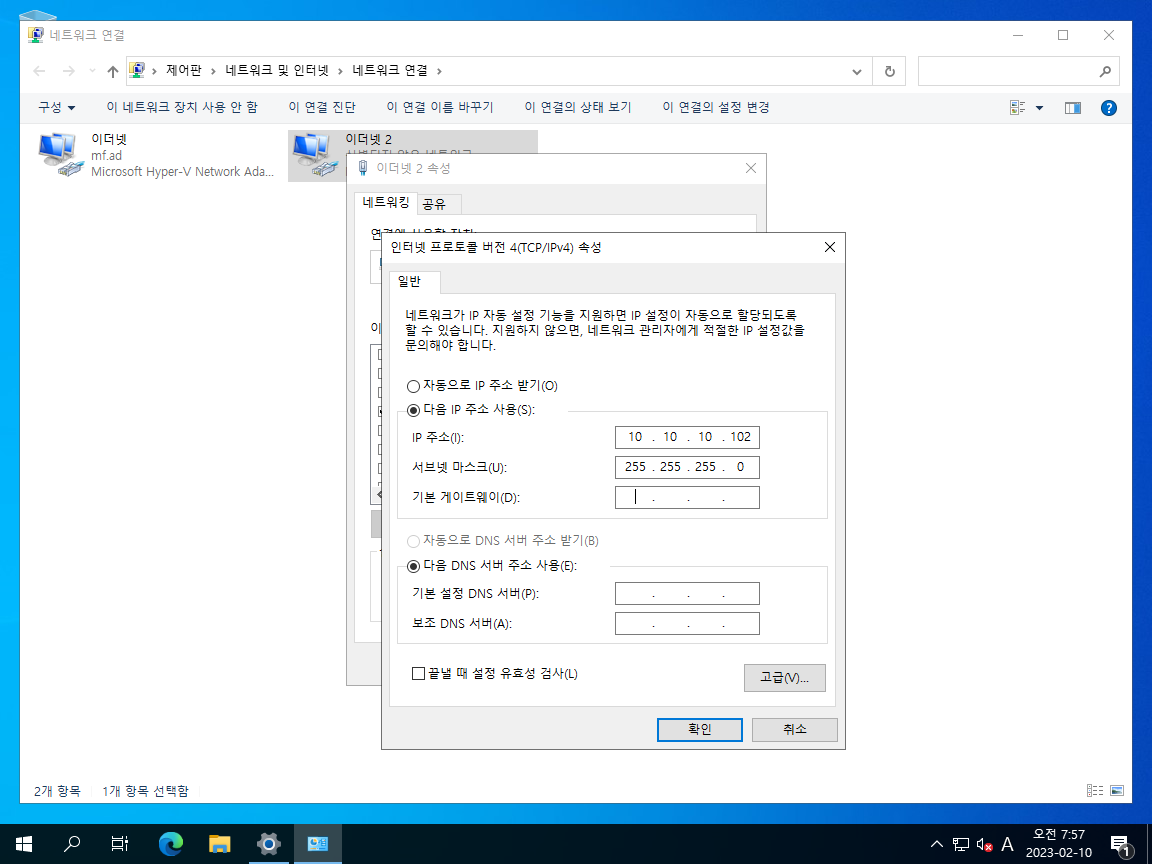Click 이 연결의 설정 변경 command
The image size is (1152, 864).
click(716, 107)
